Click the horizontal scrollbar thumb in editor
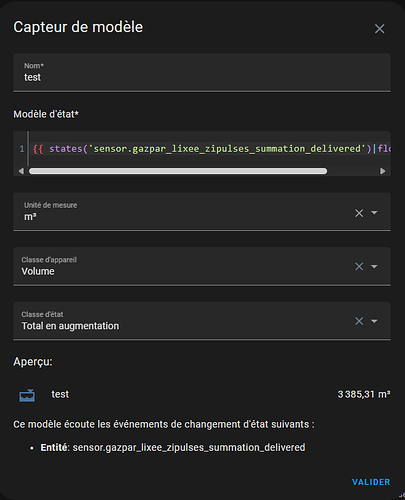The width and height of the screenshot is (405, 500). pyautogui.click(x=178, y=171)
